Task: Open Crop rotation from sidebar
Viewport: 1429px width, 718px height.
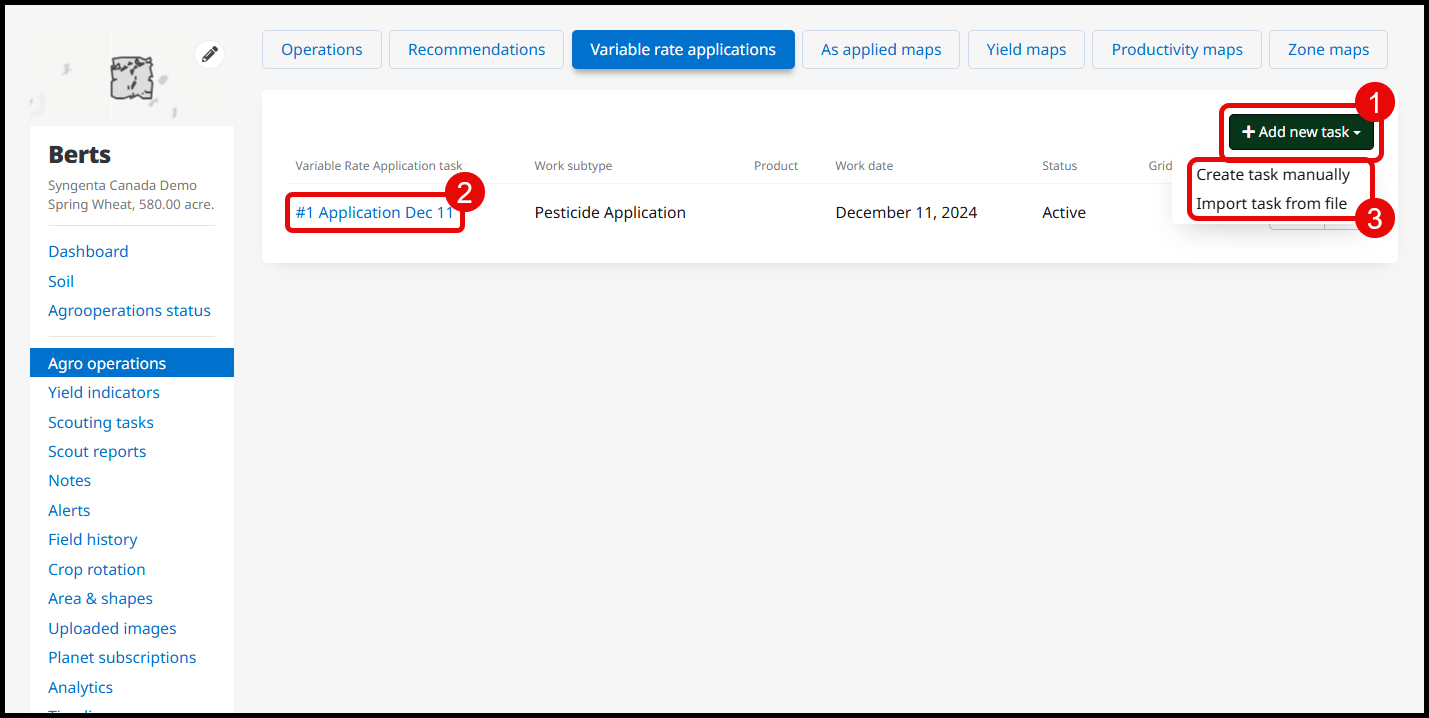Action: click(96, 570)
